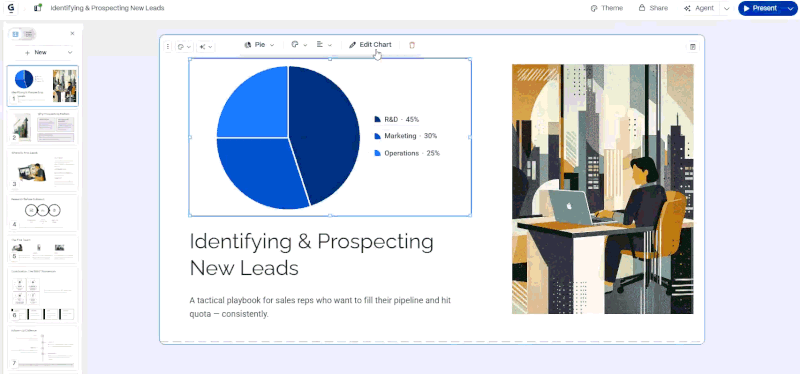Open the card's three-dot menu
The height and width of the screenshot is (374, 800).
(168, 46)
